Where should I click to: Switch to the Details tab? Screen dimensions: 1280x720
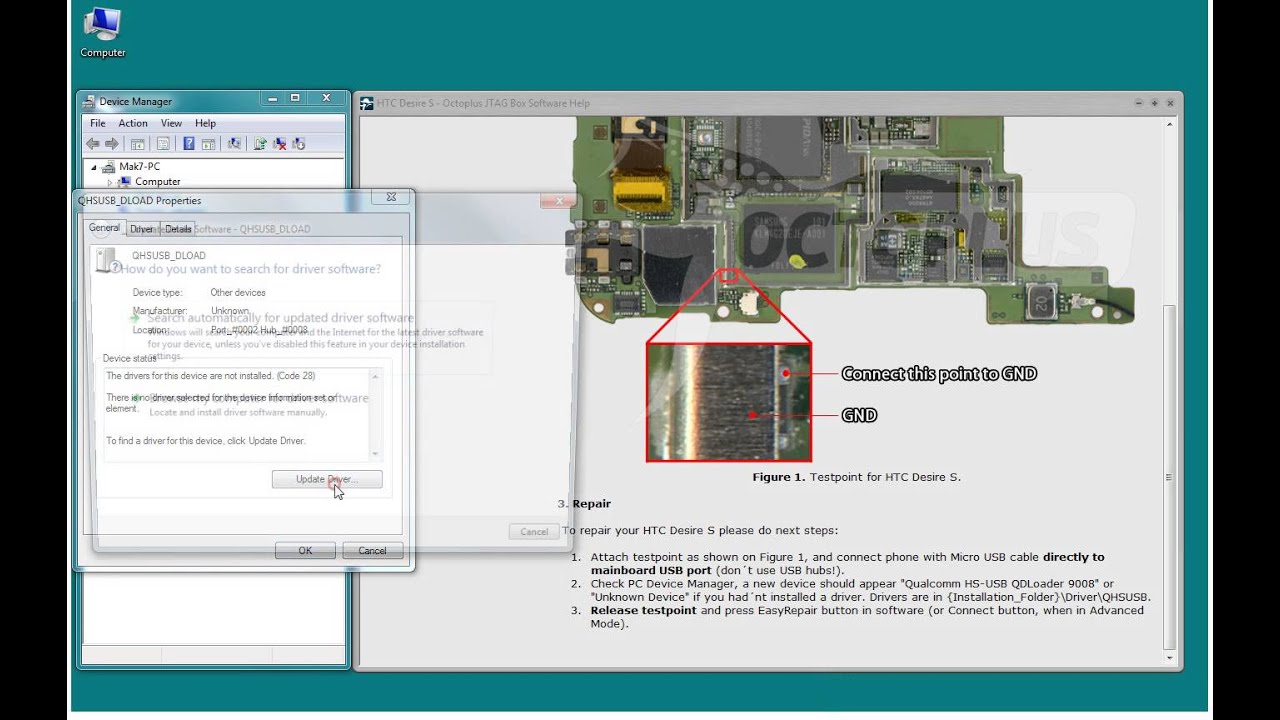(178, 229)
